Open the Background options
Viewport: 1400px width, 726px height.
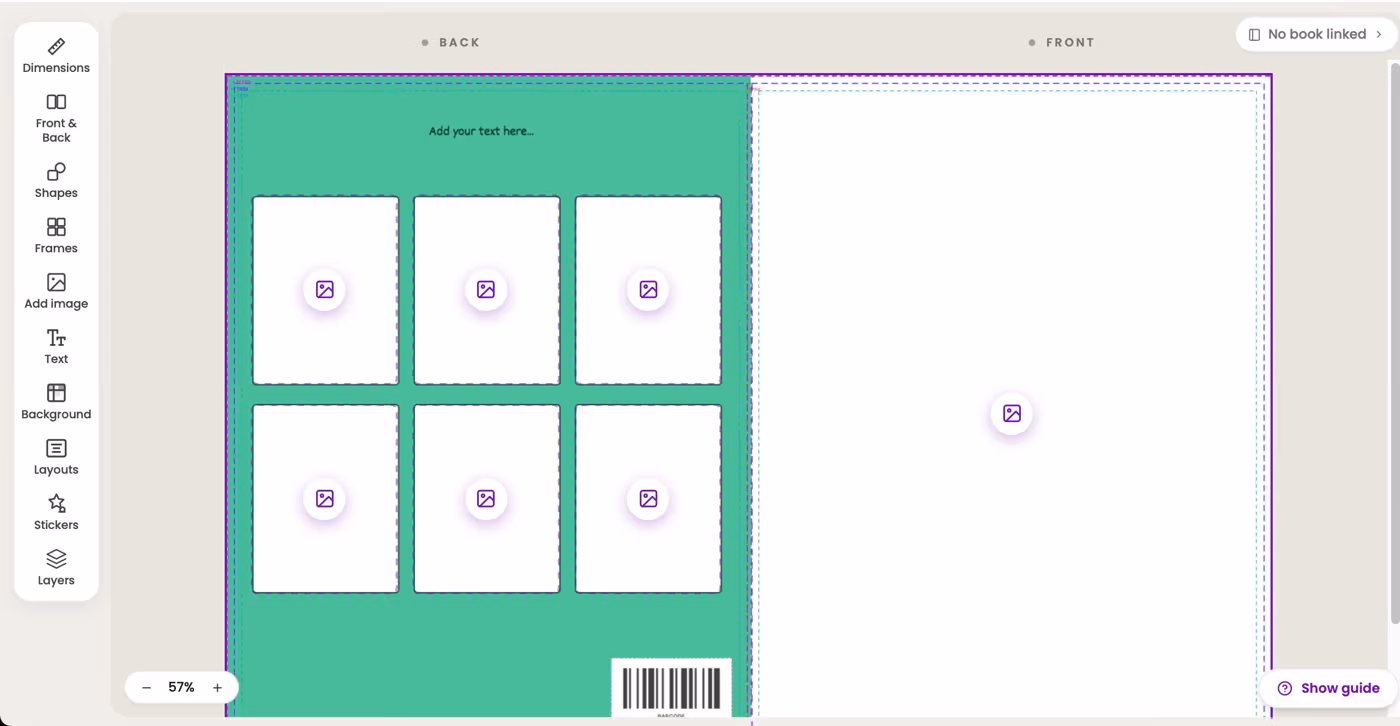[x=56, y=402]
